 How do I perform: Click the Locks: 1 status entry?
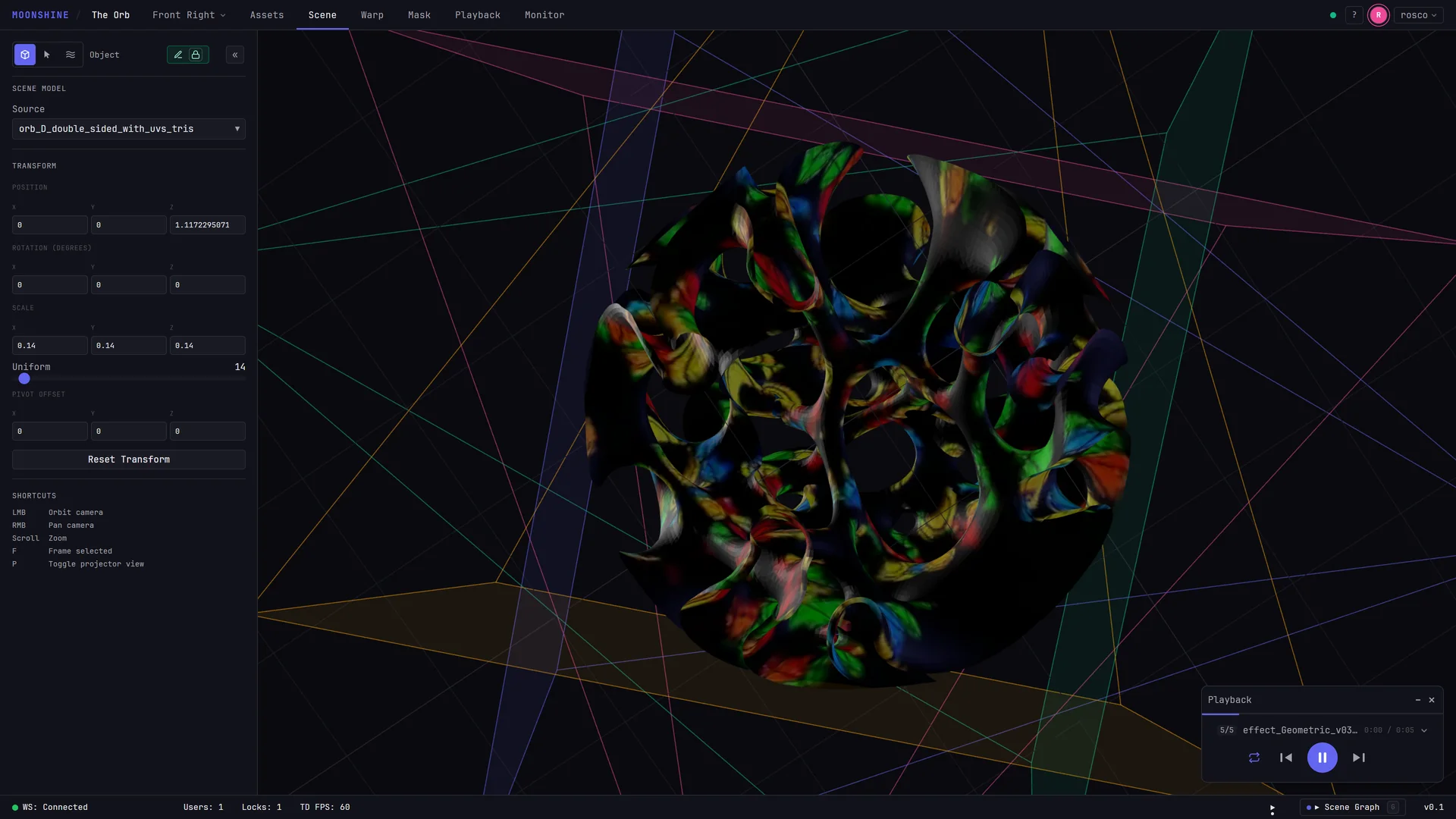pyautogui.click(x=262, y=808)
